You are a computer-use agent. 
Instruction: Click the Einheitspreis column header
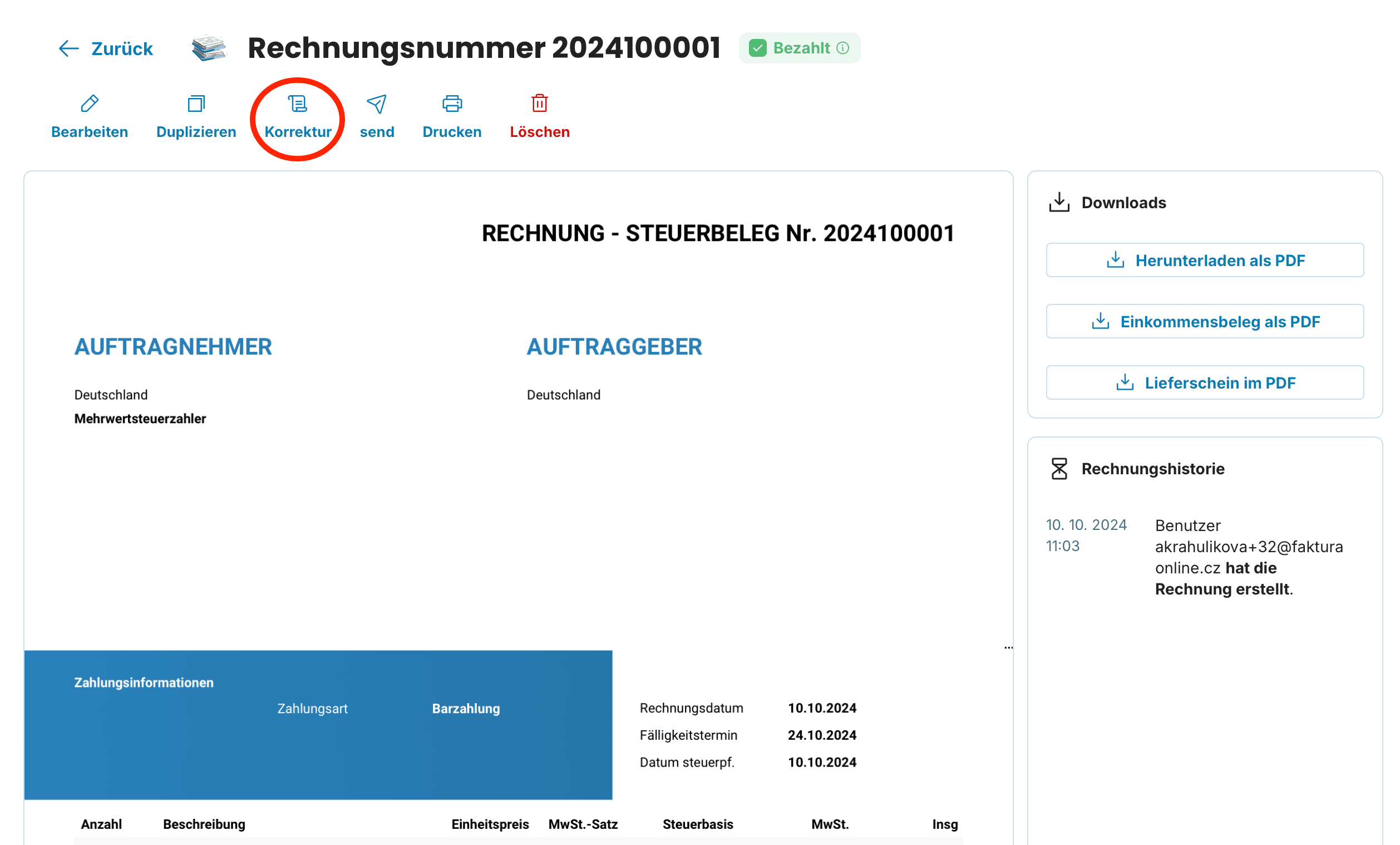[x=490, y=824]
